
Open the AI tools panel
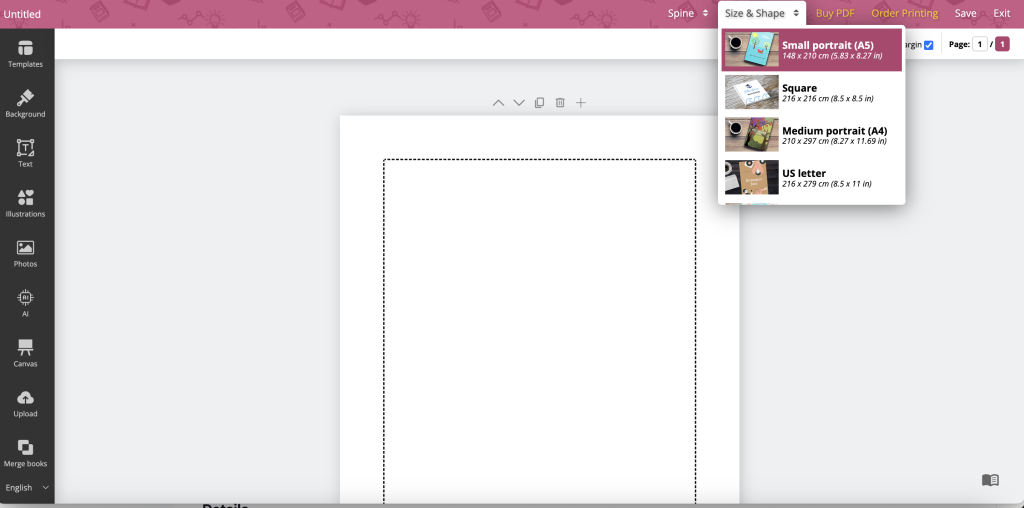(x=25, y=304)
